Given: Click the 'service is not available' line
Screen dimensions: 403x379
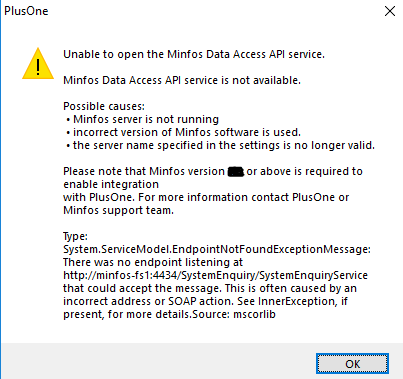Looking at the screenshot, I should click(x=182, y=80).
